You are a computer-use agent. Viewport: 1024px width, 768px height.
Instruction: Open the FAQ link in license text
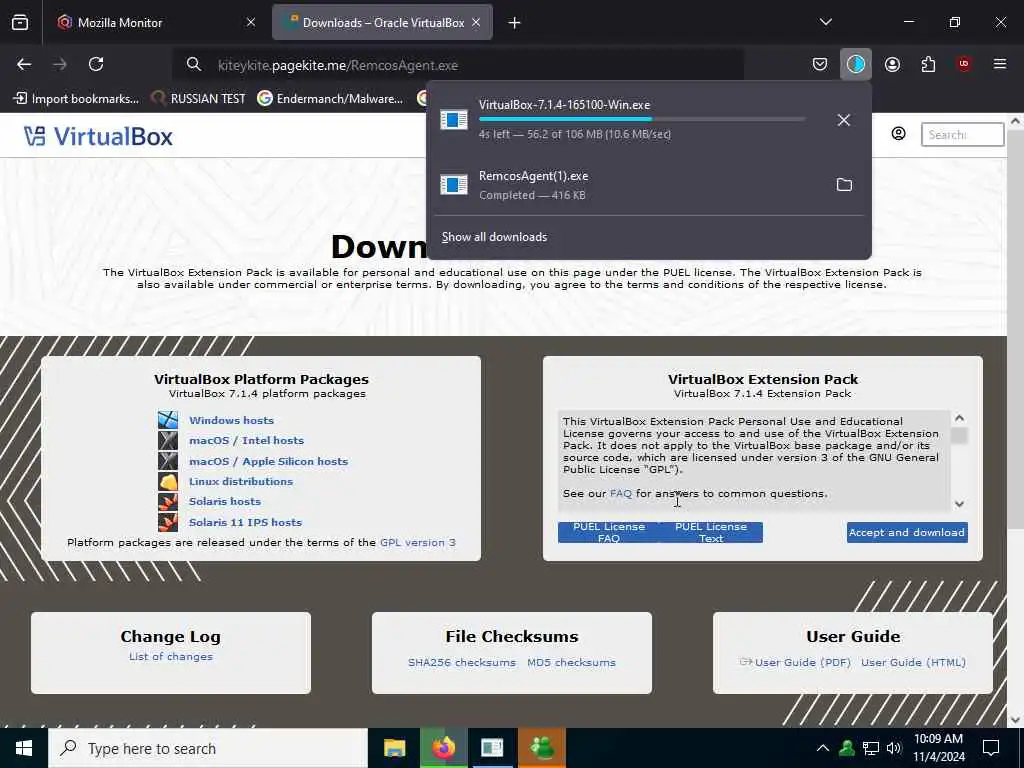[621, 494]
